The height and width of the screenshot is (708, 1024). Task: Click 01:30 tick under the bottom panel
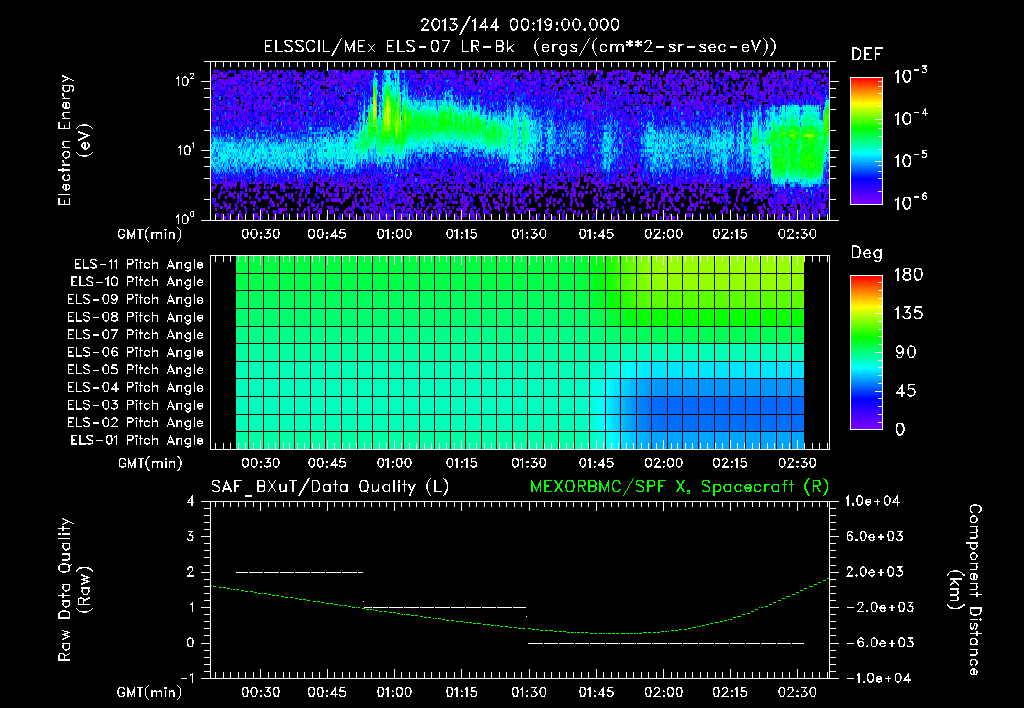[x=528, y=693]
